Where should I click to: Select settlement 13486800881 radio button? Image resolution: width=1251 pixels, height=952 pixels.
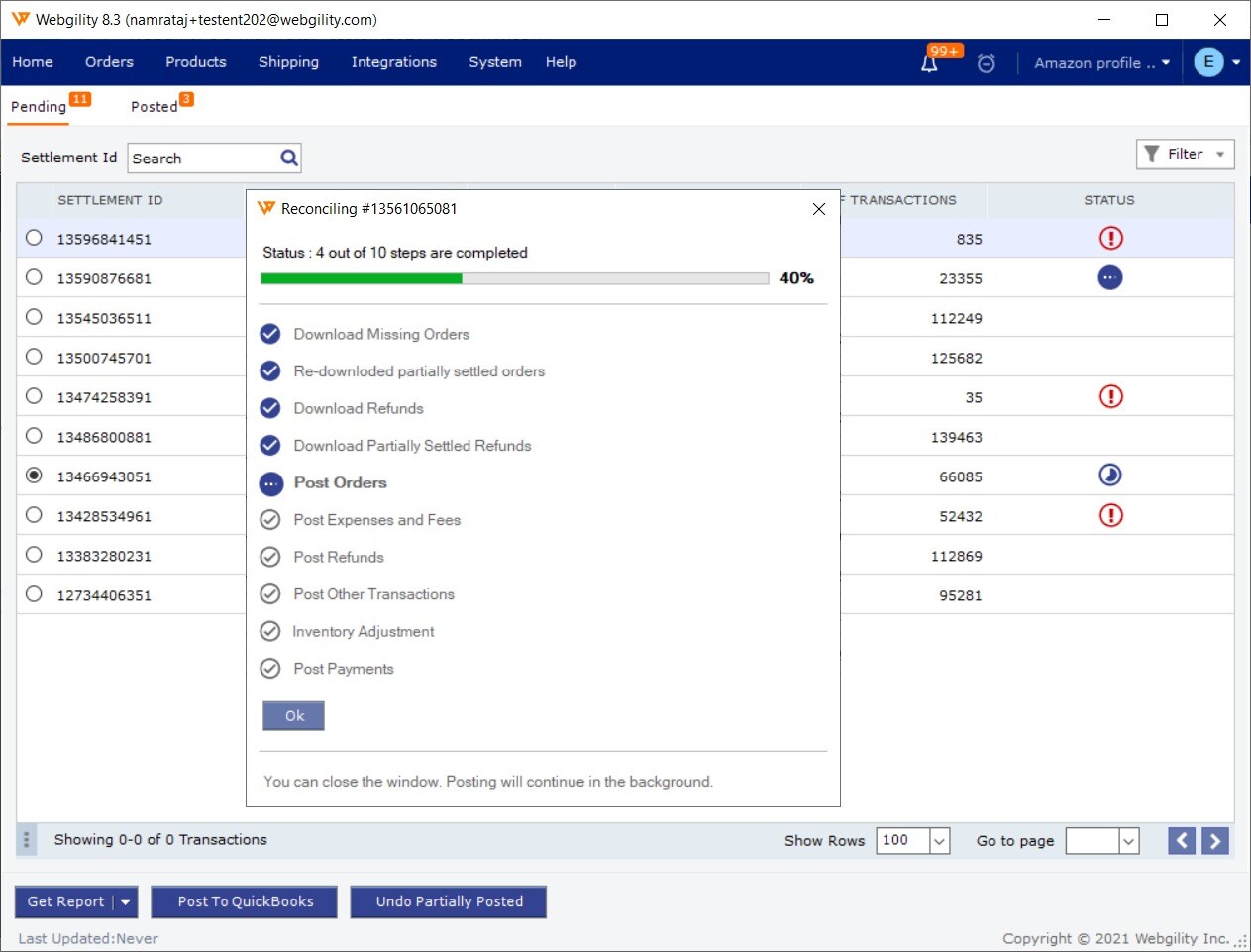coord(34,436)
